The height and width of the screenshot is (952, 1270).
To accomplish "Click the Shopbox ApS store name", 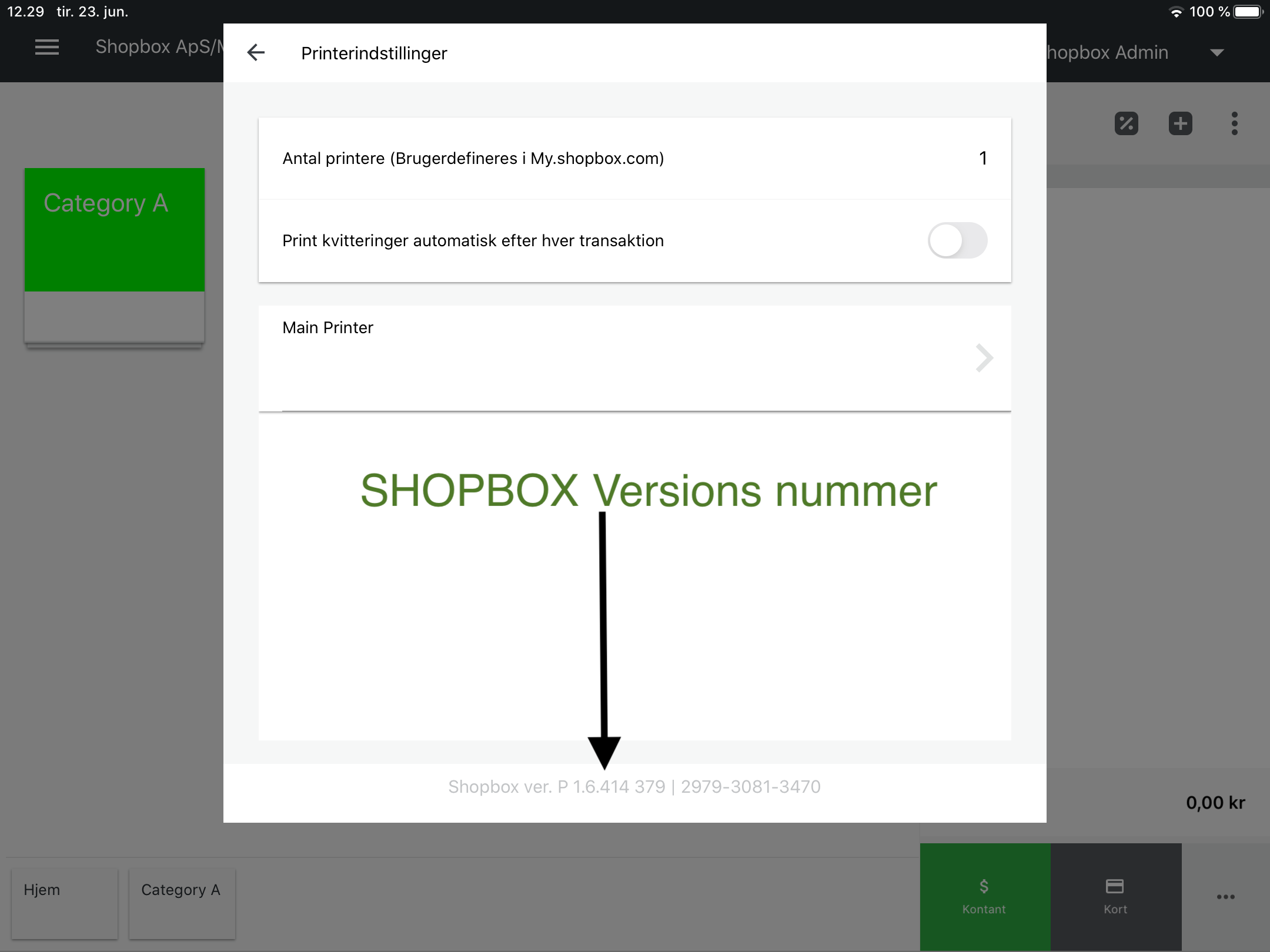I will [159, 46].
